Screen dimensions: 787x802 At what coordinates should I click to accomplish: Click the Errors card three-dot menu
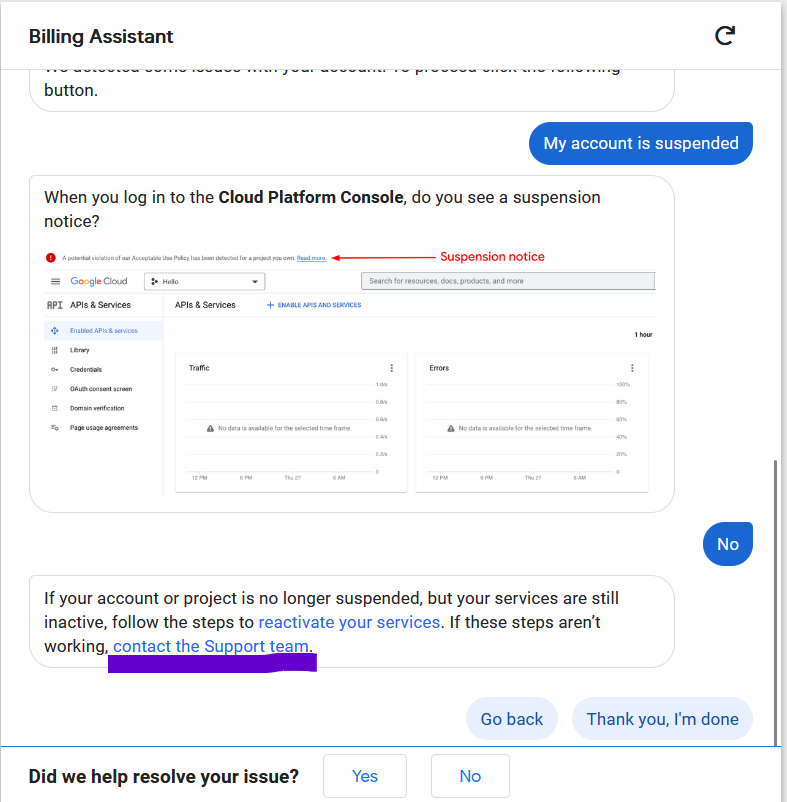(632, 368)
